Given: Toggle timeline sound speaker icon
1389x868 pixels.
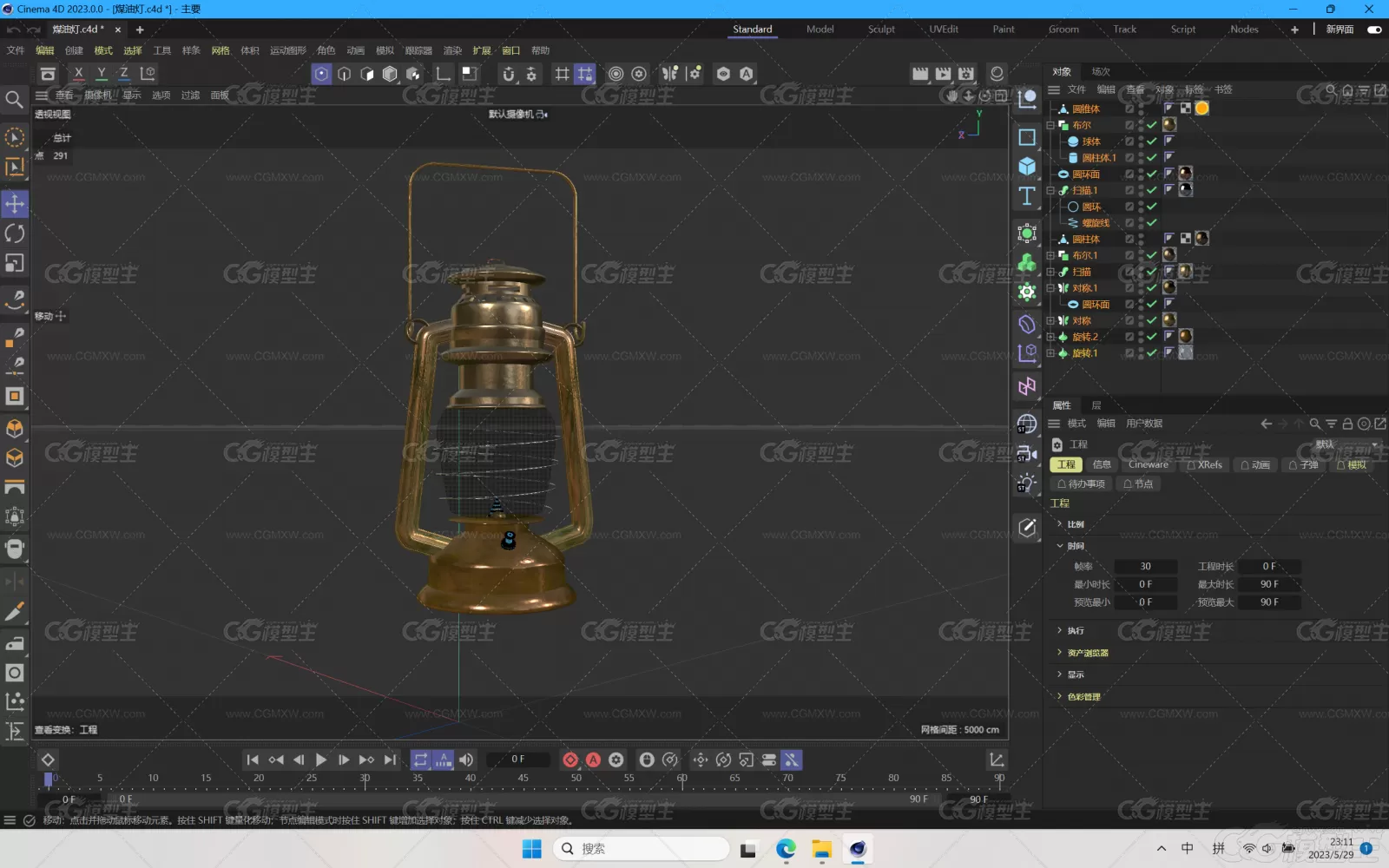Looking at the screenshot, I should (466, 759).
